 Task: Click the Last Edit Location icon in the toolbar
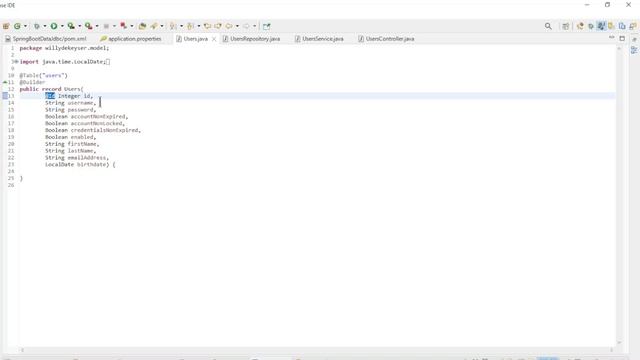207,26
